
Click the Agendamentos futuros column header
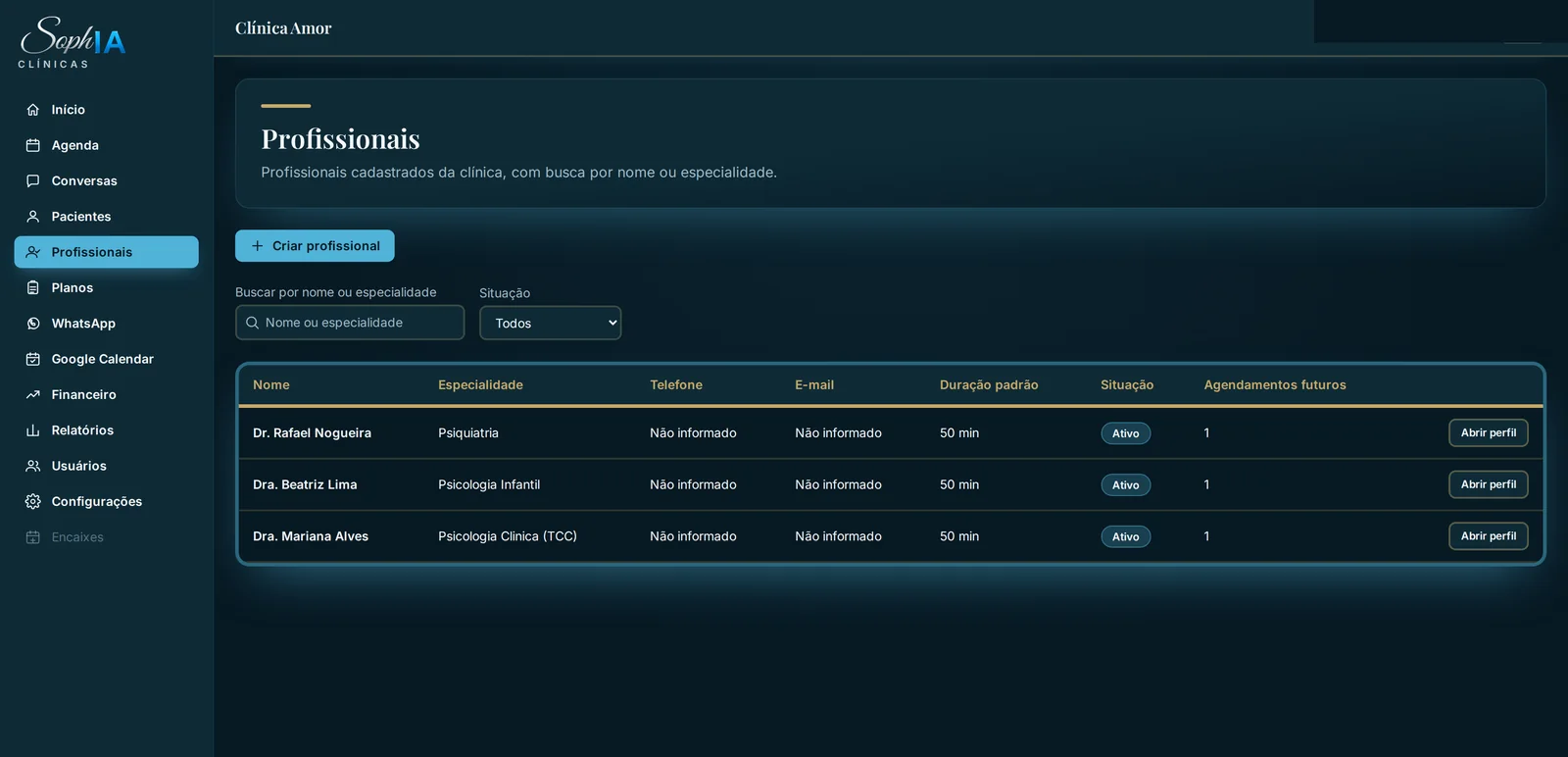pyautogui.click(x=1275, y=385)
